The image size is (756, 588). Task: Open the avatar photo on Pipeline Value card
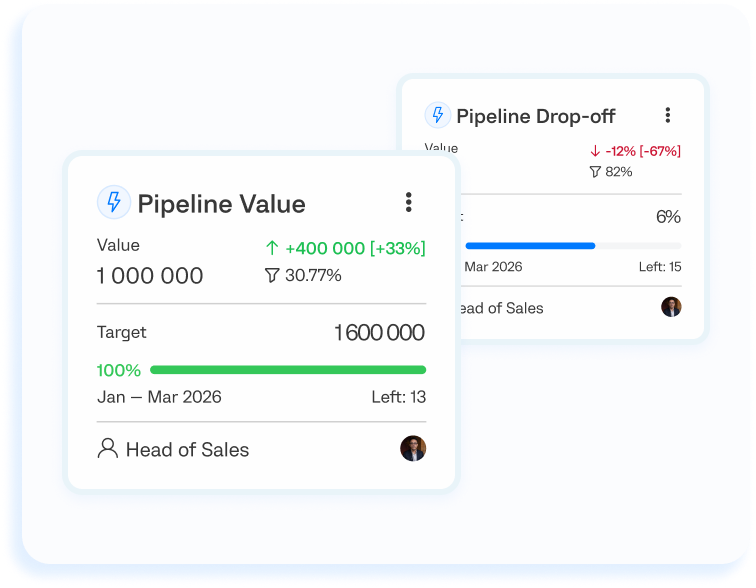413,448
